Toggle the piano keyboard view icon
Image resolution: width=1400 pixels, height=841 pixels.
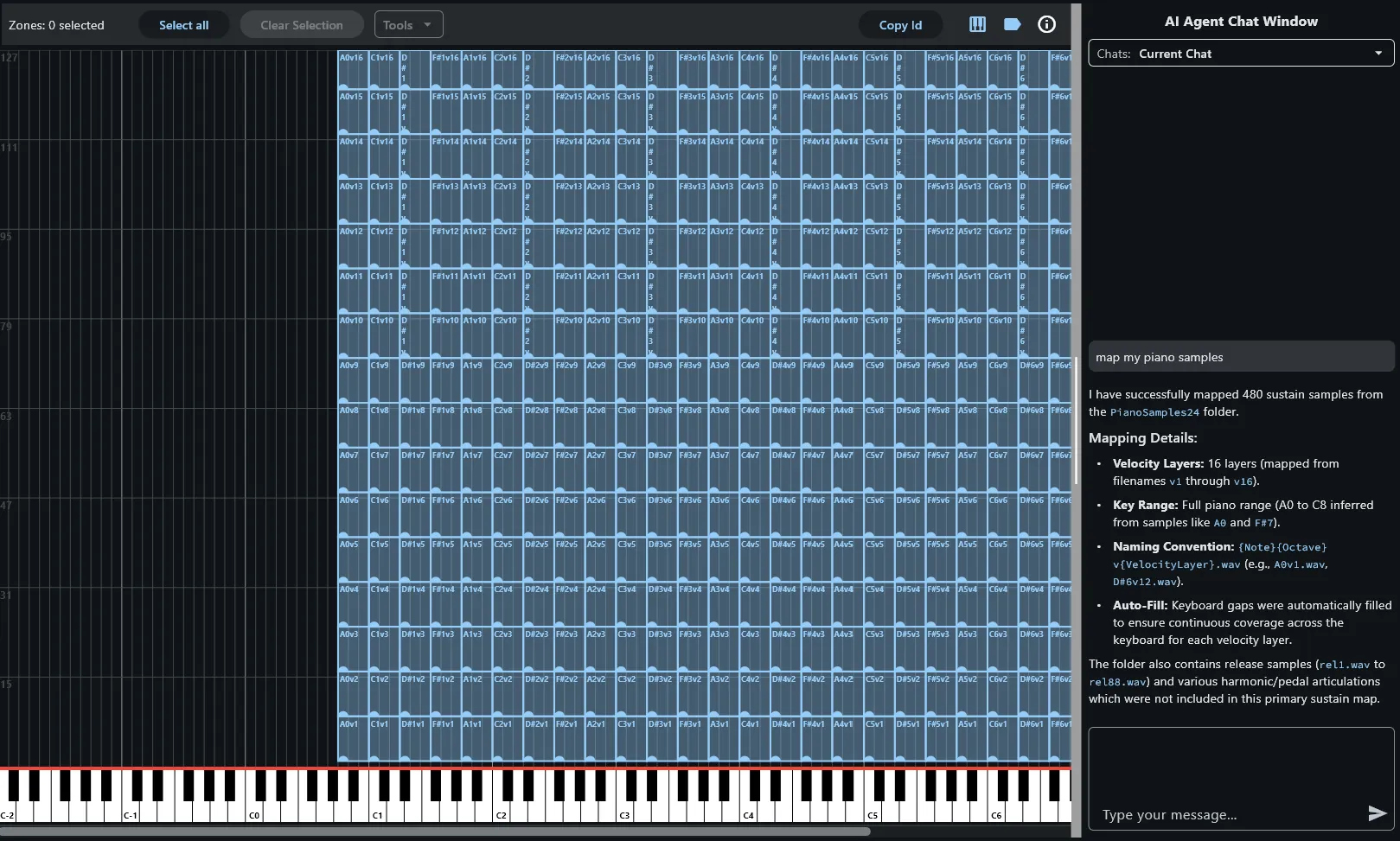pos(977,24)
